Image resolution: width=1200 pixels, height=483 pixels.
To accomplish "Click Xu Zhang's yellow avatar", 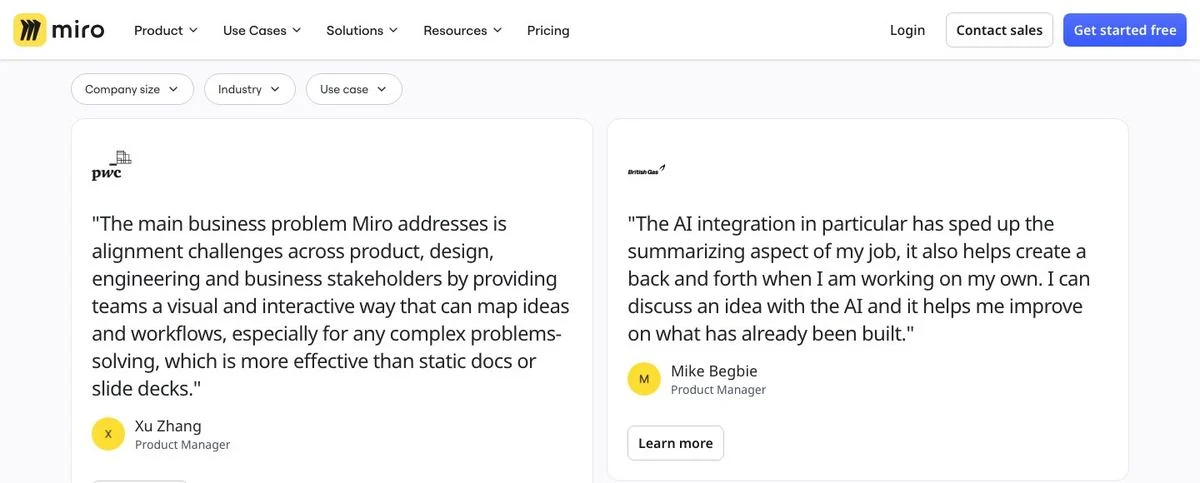I will pos(108,434).
